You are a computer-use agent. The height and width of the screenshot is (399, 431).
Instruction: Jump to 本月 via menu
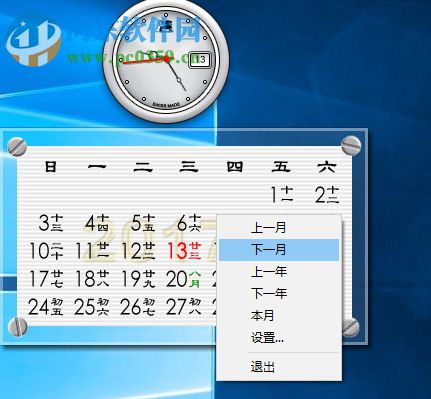279,315
